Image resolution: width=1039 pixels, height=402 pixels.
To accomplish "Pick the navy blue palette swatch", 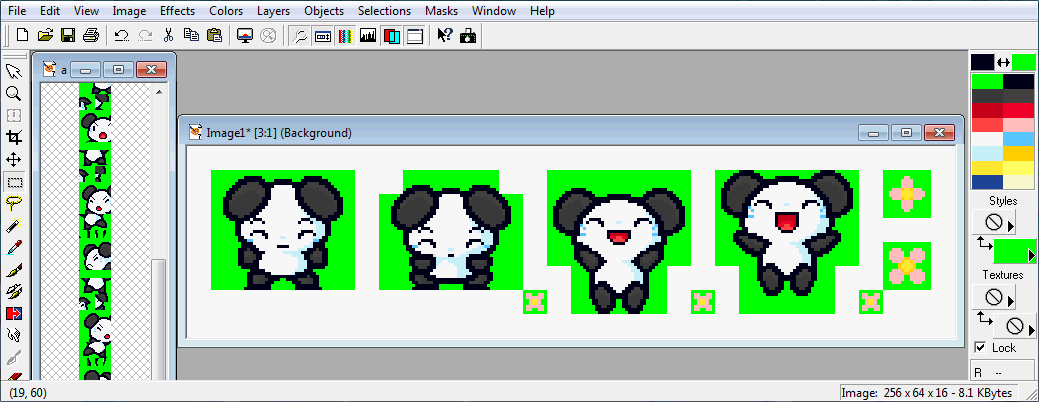I will pyautogui.click(x=987, y=181).
